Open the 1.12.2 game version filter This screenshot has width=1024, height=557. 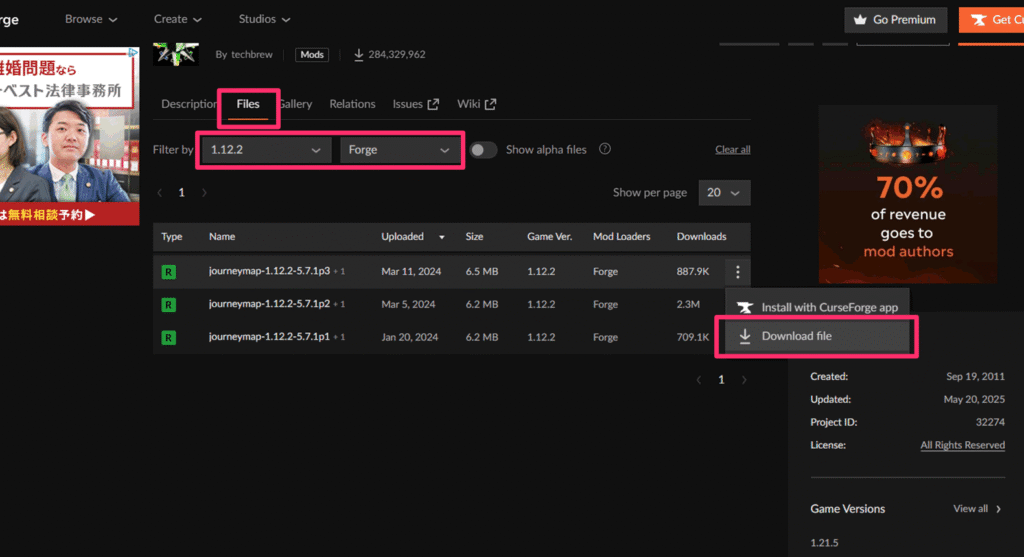click(x=265, y=150)
